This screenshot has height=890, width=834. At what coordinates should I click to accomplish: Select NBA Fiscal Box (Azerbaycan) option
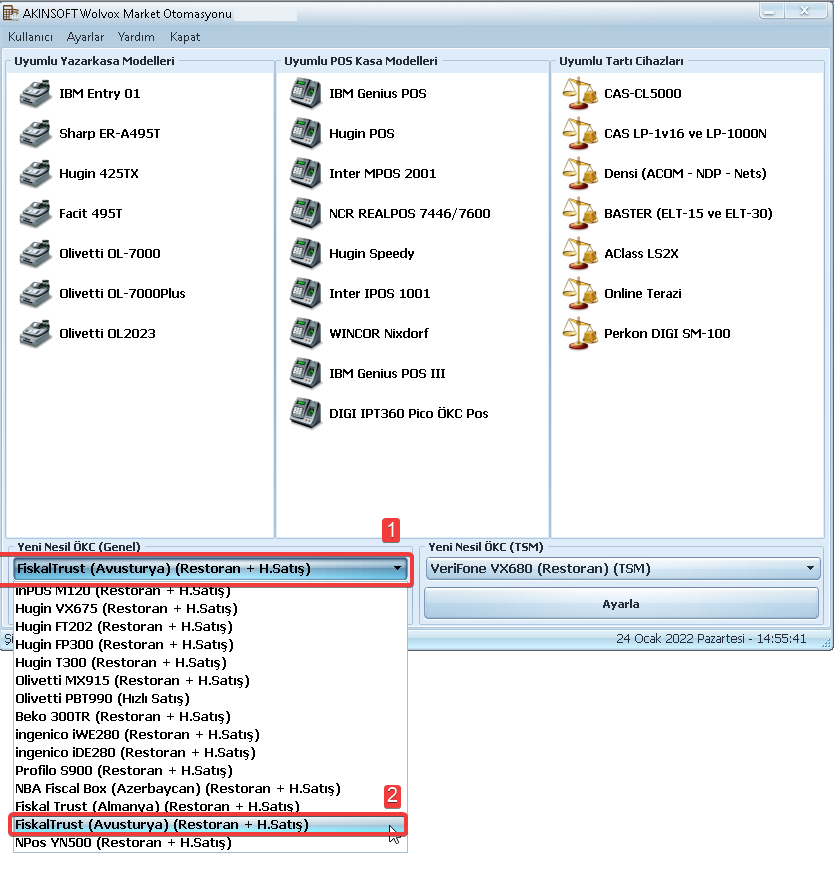[x=210, y=789]
